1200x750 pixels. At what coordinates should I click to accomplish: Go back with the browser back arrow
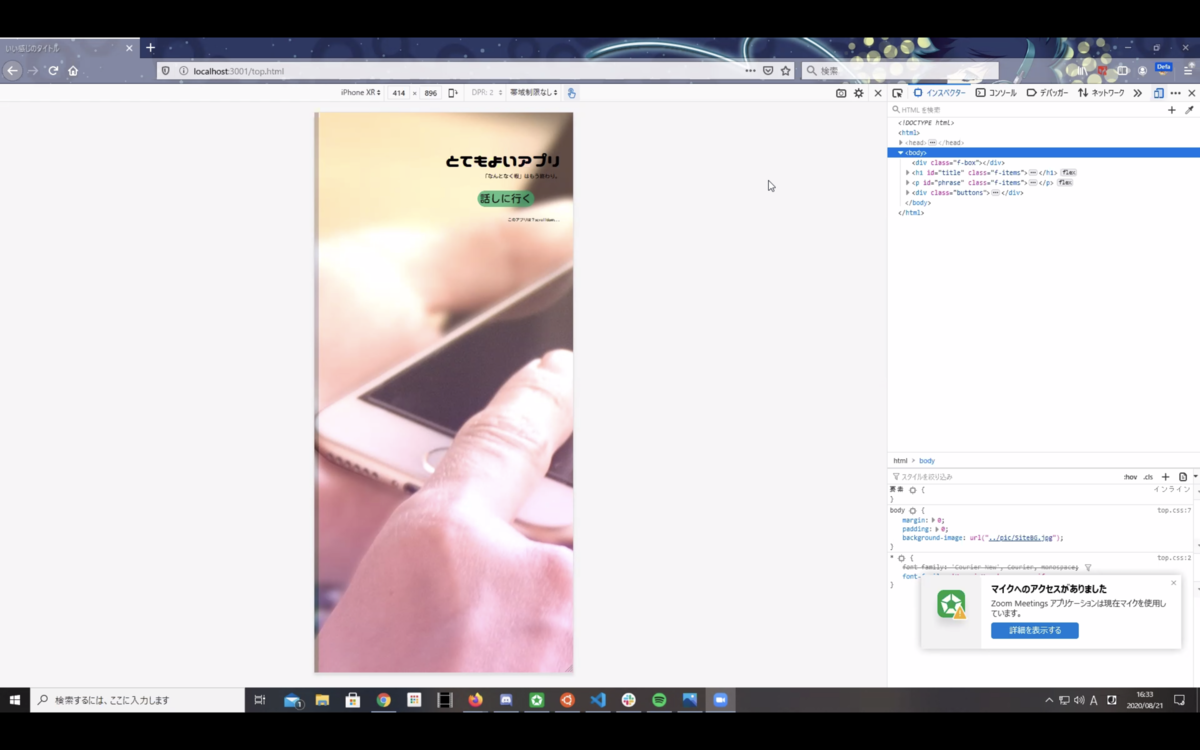[x=13, y=71]
